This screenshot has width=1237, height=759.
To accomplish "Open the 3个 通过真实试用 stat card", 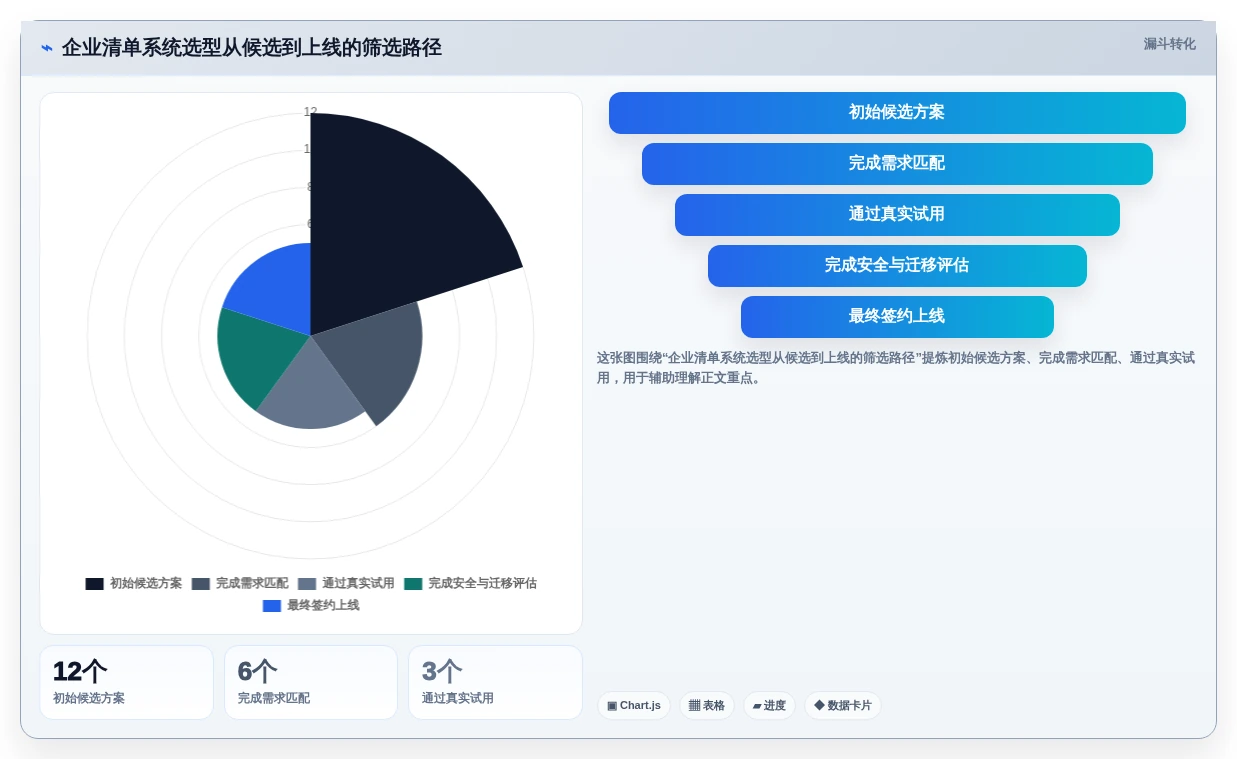I will [x=495, y=682].
